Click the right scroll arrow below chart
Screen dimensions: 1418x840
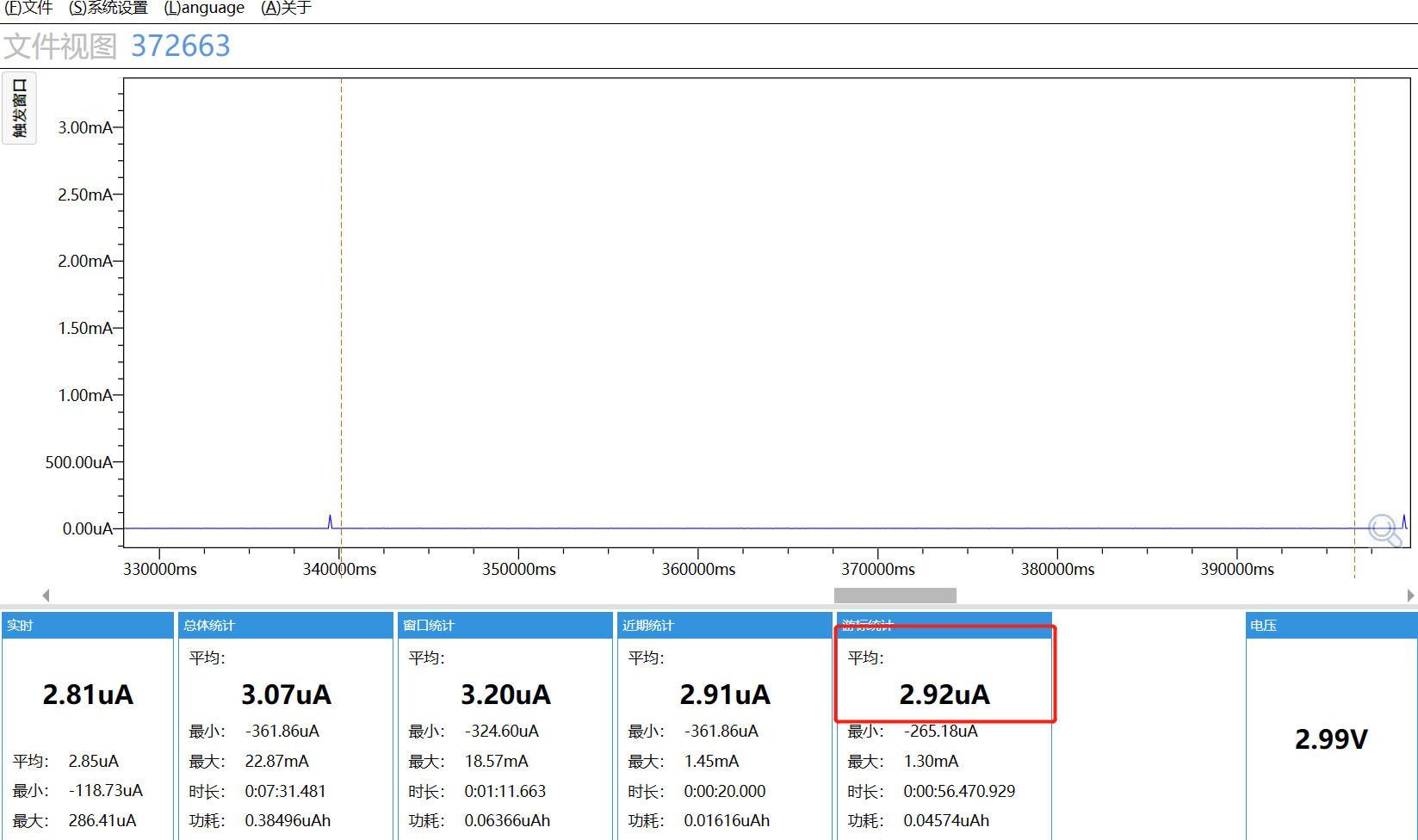1410,596
